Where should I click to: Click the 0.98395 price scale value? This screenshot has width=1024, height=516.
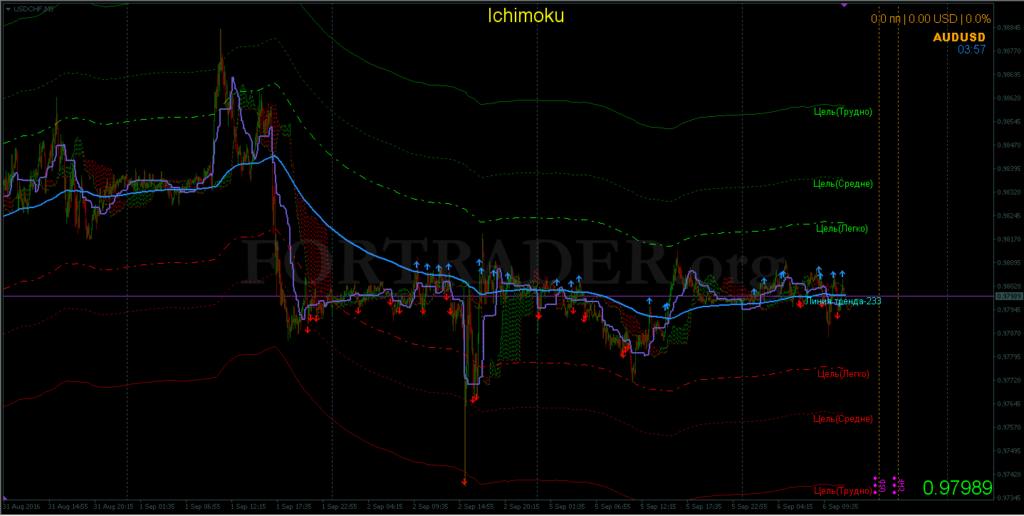[1009, 169]
